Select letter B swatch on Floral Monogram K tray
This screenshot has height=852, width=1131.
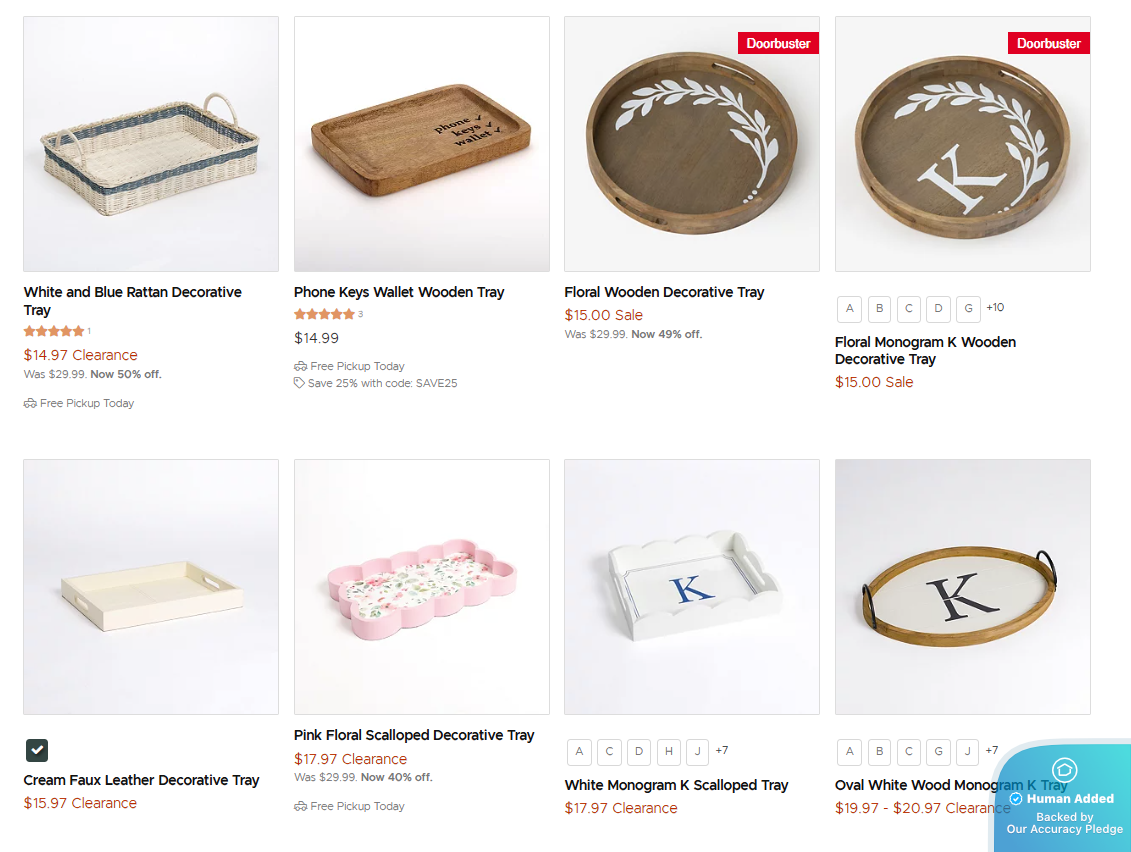pos(879,309)
